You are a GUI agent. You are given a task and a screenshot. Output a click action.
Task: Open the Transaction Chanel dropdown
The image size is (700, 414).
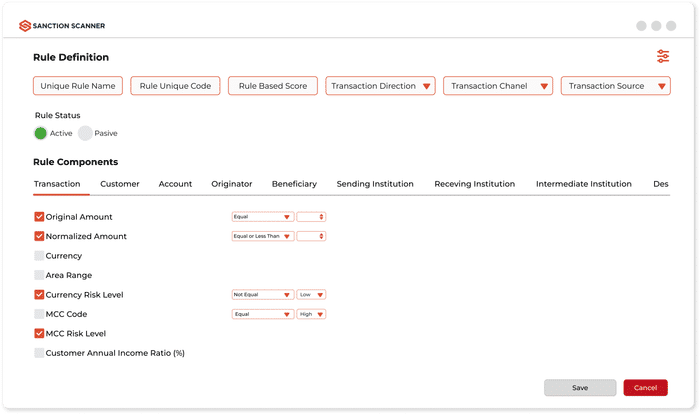point(498,86)
